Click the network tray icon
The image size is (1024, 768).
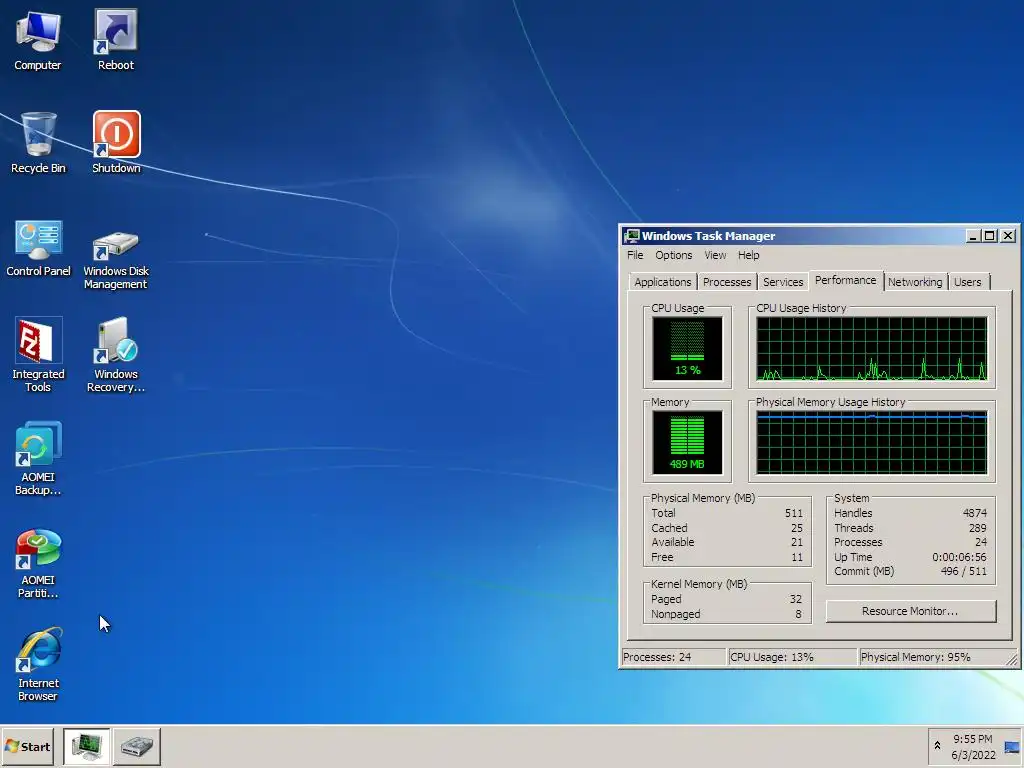pos(1012,746)
